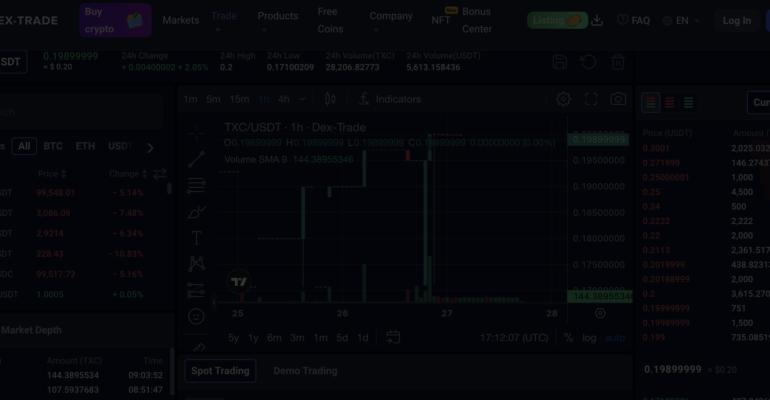Select the chart patterns tool
770x400 pixels.
point(196,264)
